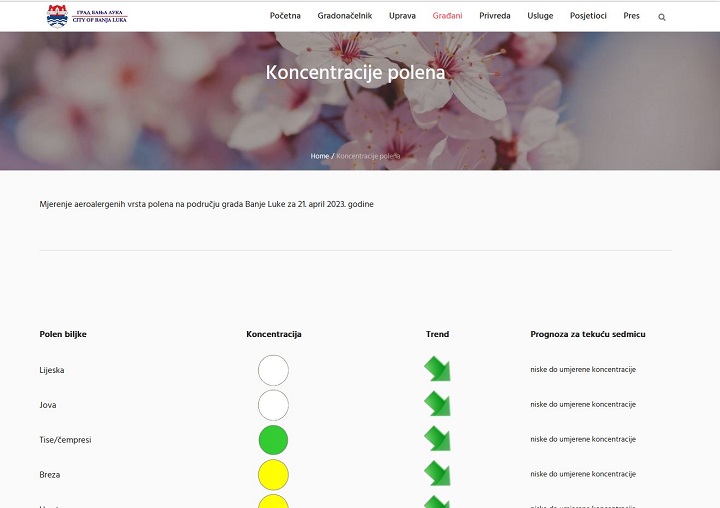Select the white Jova concentration circle

[x=273, y=405]
